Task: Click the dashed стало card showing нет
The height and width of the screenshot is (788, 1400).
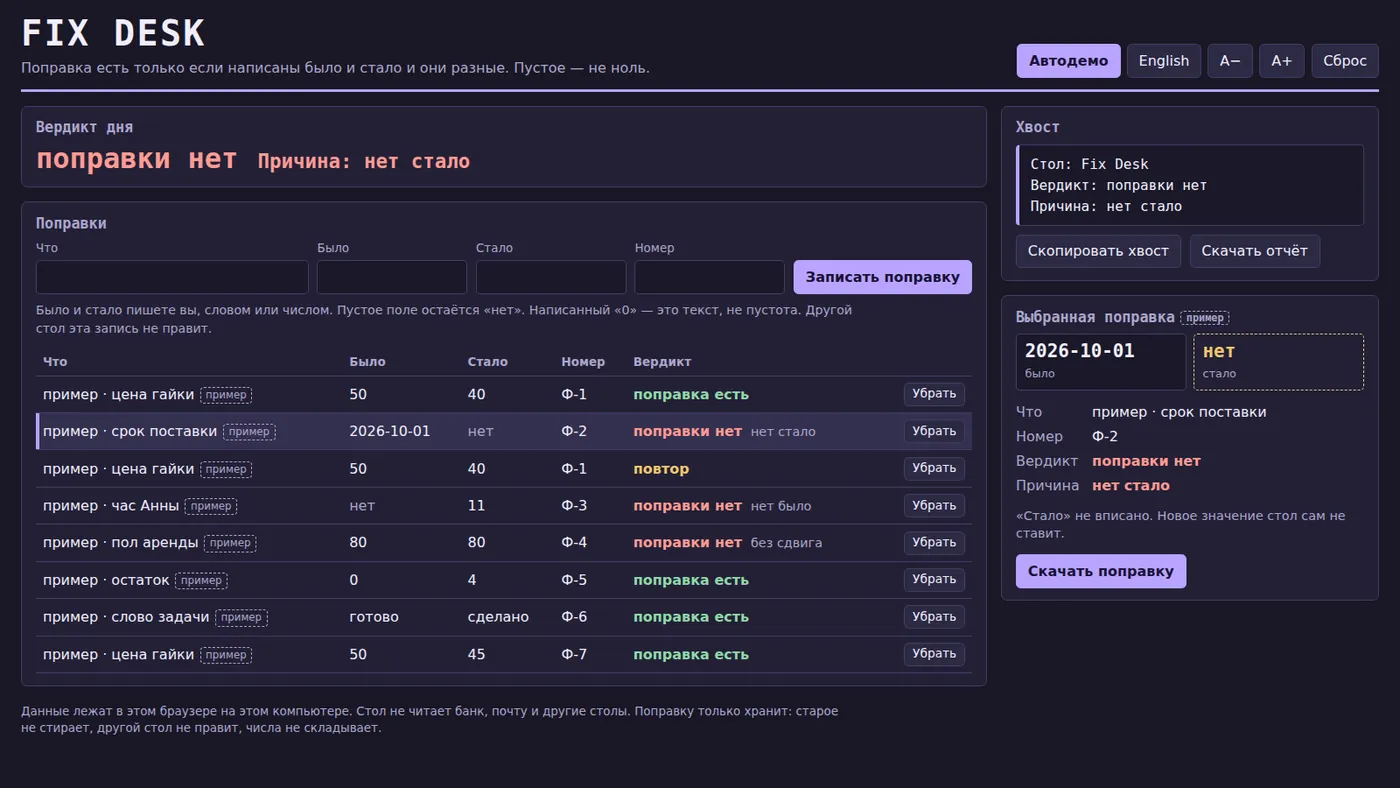Action: click(1278, 361)
